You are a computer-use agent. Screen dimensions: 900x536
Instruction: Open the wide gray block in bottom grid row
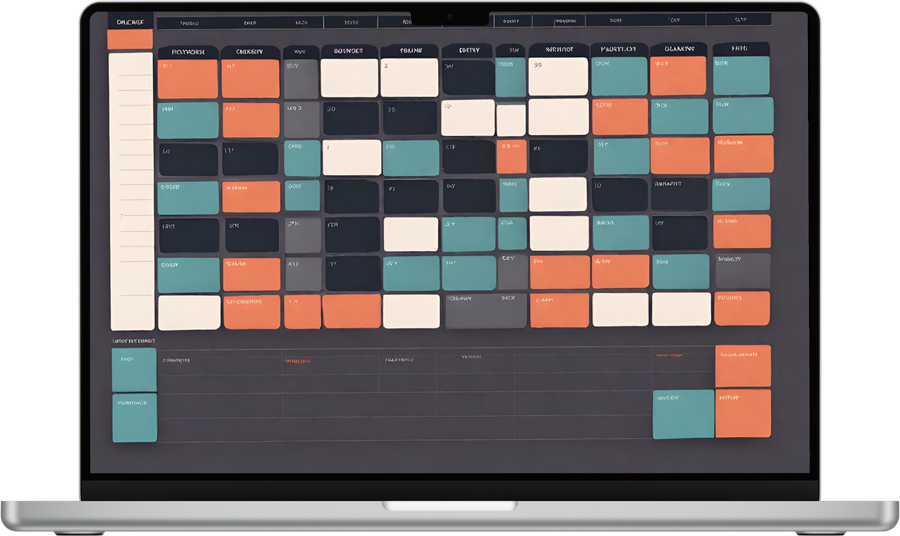486,311
